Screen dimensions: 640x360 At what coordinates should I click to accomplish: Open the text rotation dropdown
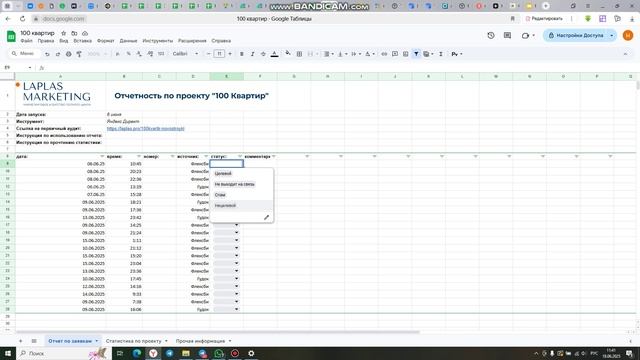[369, 54]
